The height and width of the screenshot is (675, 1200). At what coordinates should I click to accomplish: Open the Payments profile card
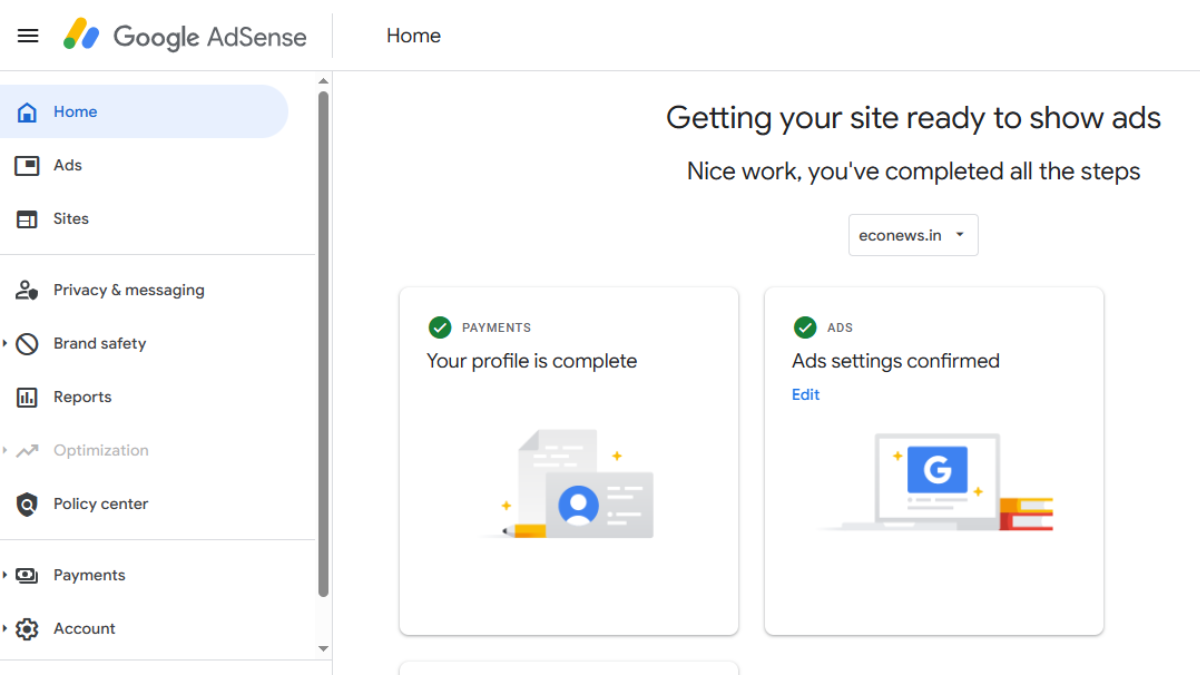pyautogui.click(x=568, y=460)
